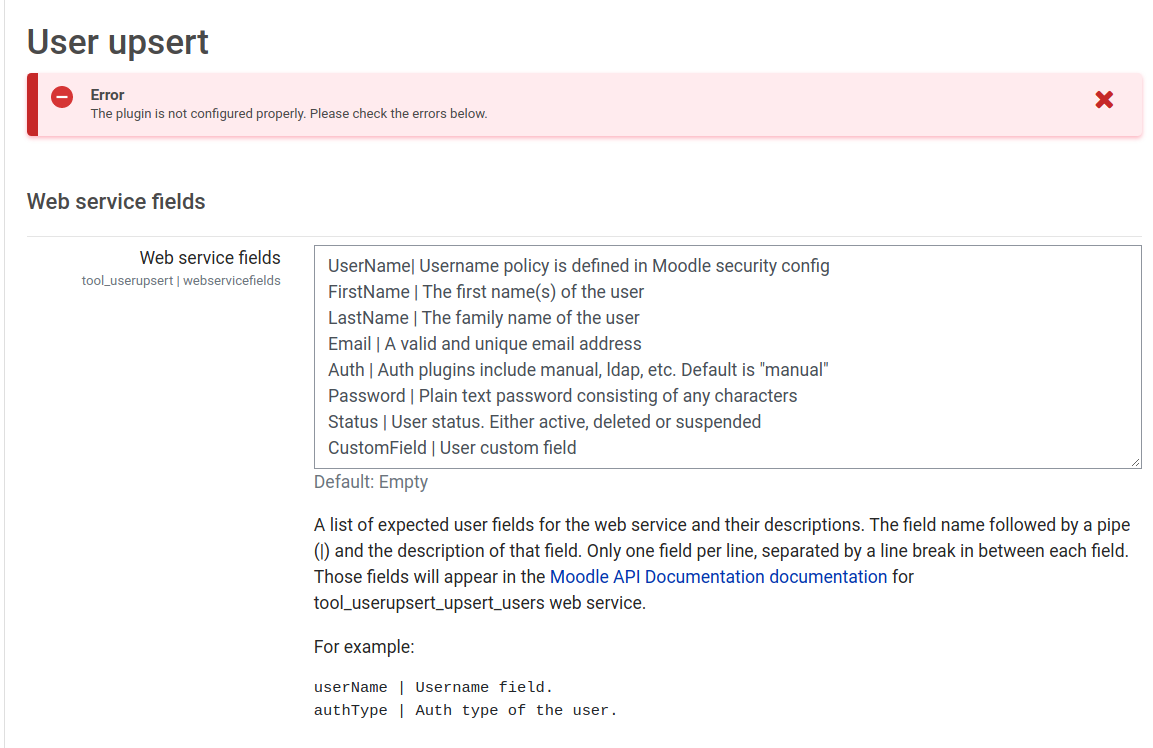Click the tool_userupsert | webservicefields identifier text
1153x748 pixels.
click(181, 281)
